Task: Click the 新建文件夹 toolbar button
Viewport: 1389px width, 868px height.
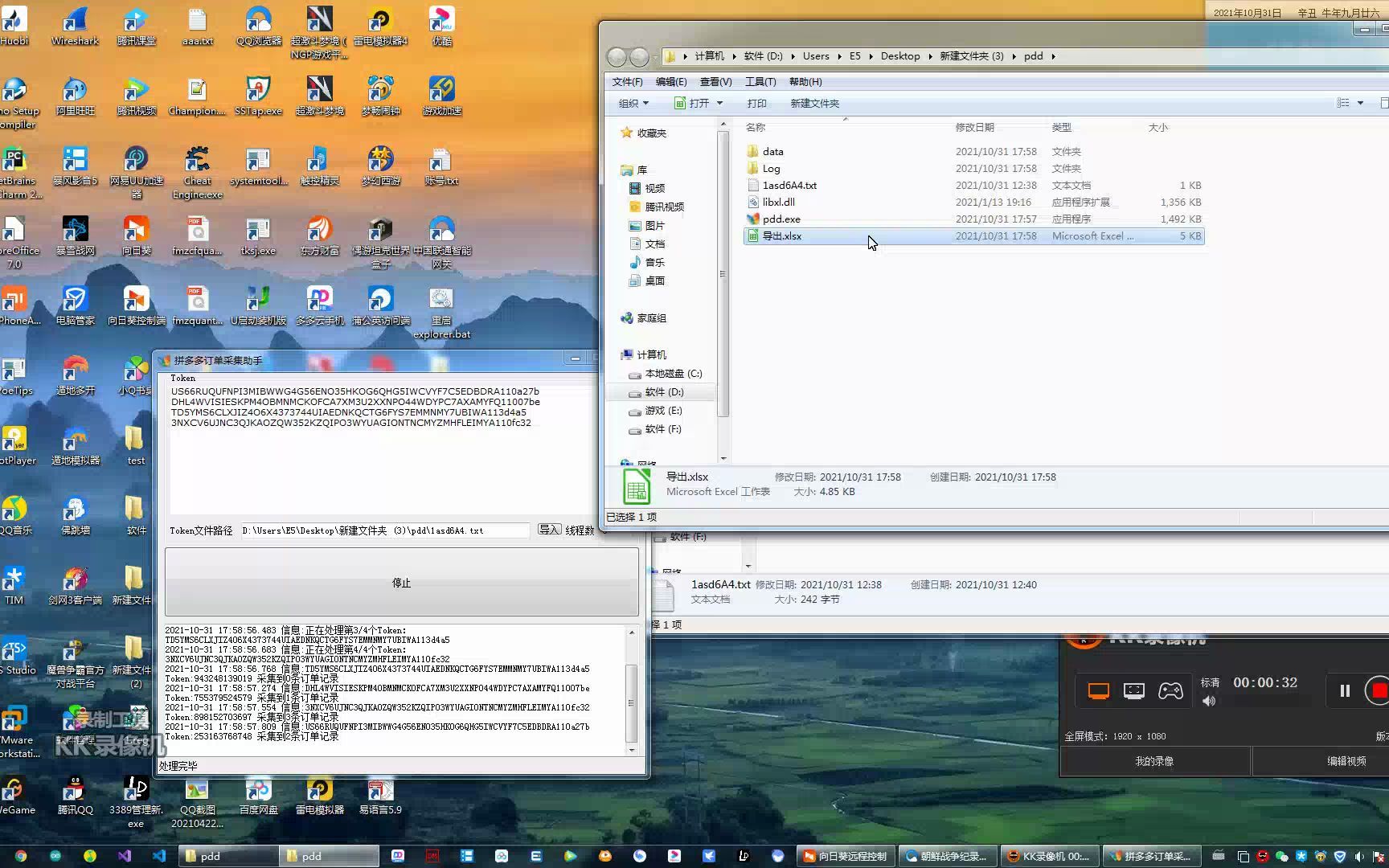Action: [x=814, y=103]
